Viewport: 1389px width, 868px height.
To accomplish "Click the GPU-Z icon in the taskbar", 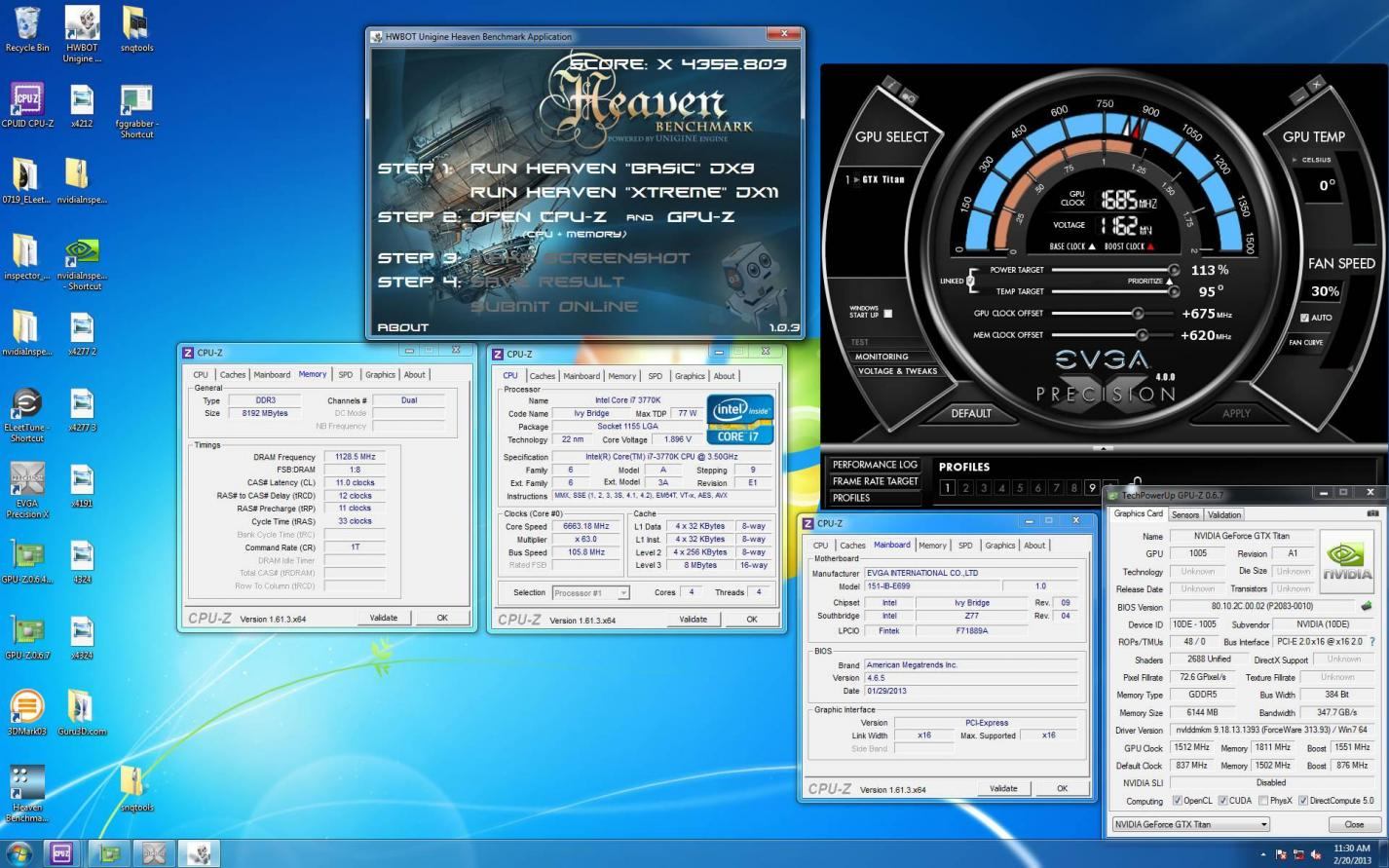I will coord(108,853).
